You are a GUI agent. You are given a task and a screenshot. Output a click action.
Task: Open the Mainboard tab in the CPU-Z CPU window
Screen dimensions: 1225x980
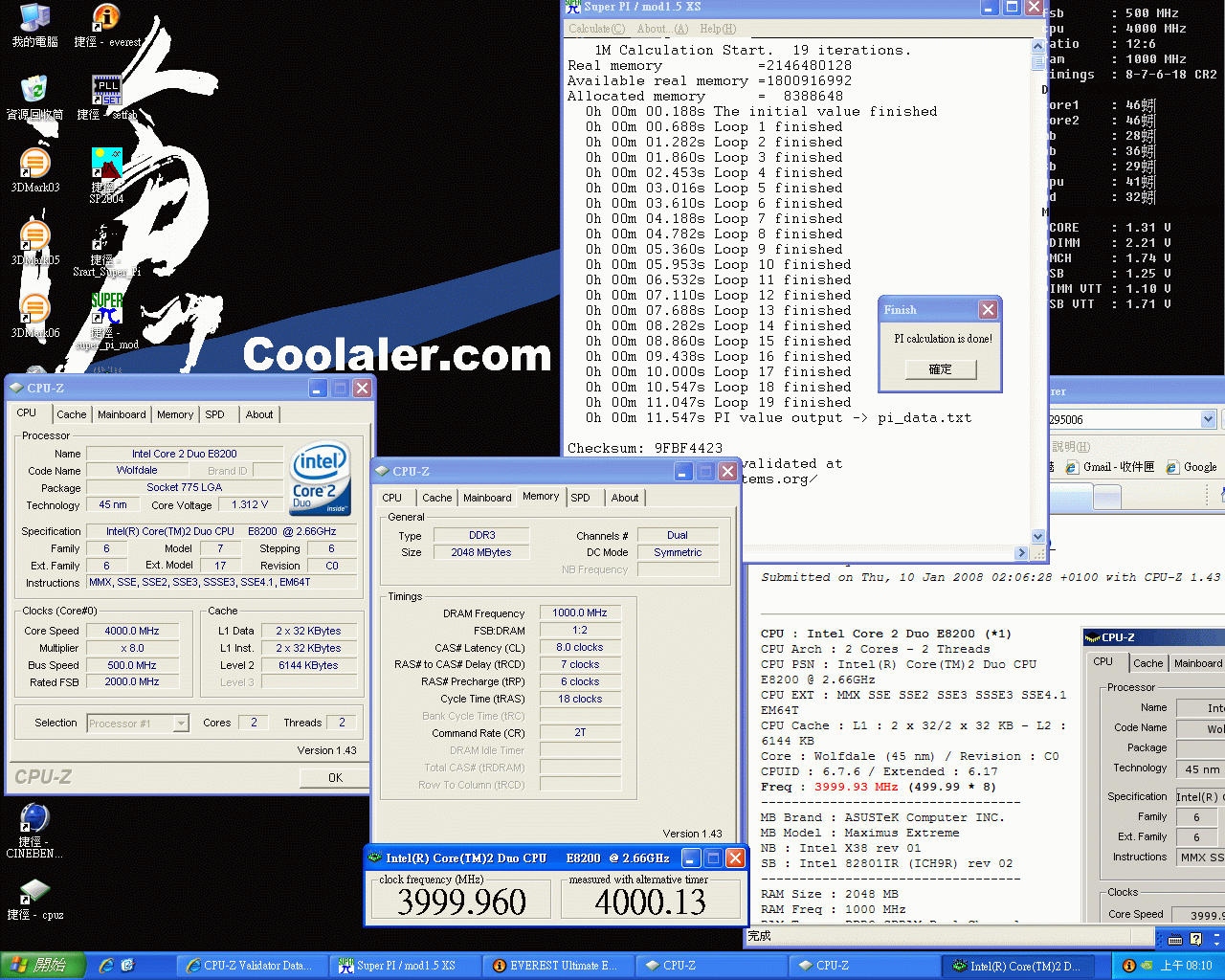tap(122, 414)
